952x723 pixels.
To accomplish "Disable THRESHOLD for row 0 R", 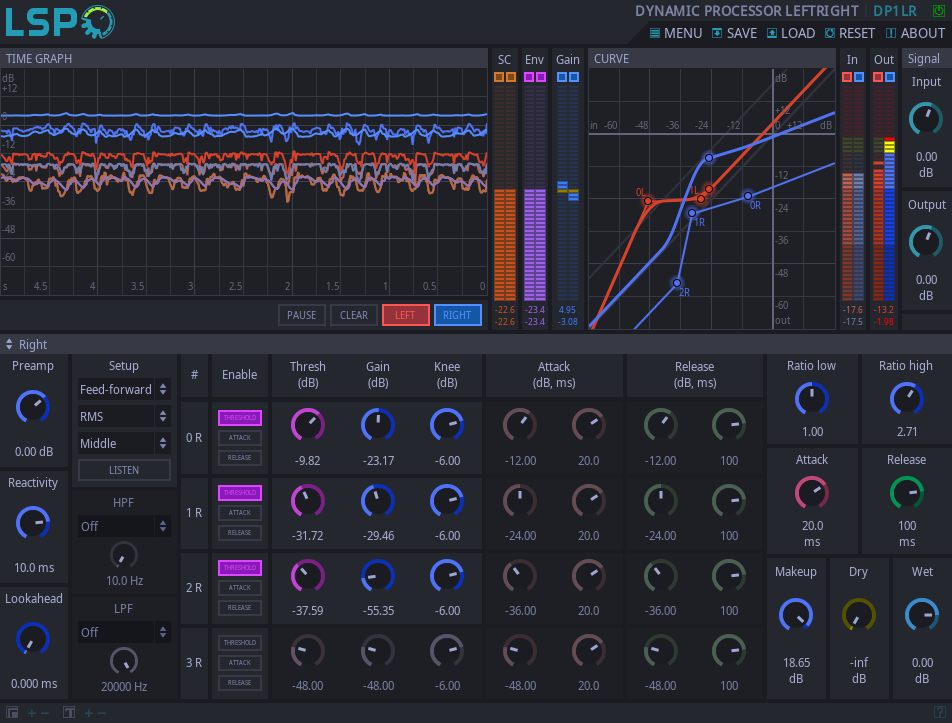I will [240, 418].
